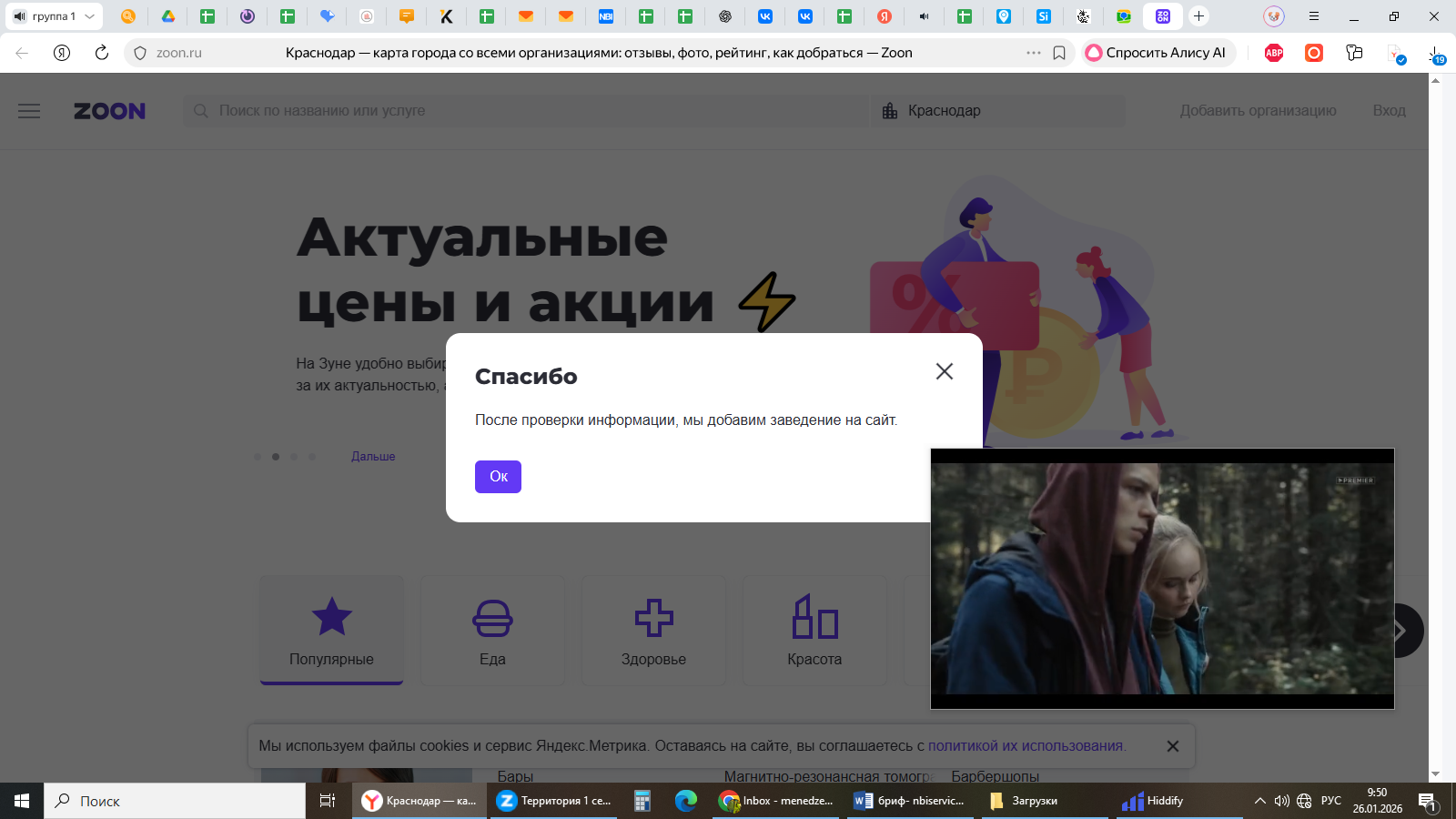Click Спросить Алису AI button
The width and height of the screenshot is (1456, 819).
tap(1158, 53)
